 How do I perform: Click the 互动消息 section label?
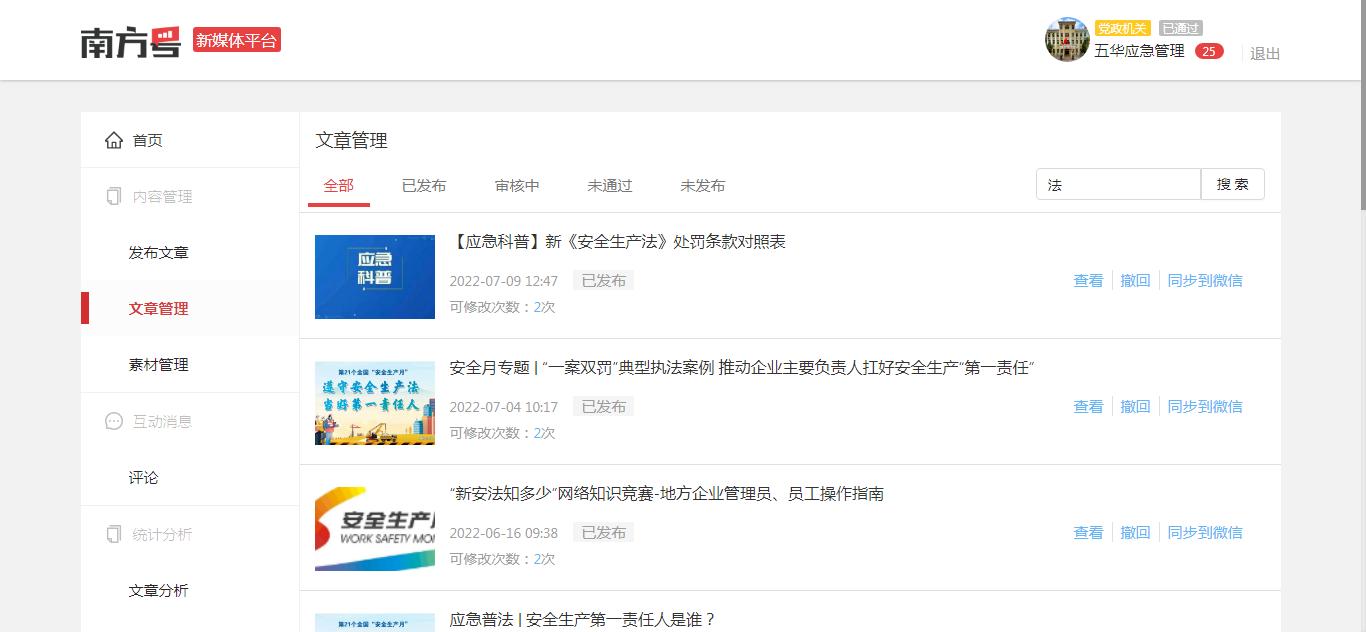163,422
